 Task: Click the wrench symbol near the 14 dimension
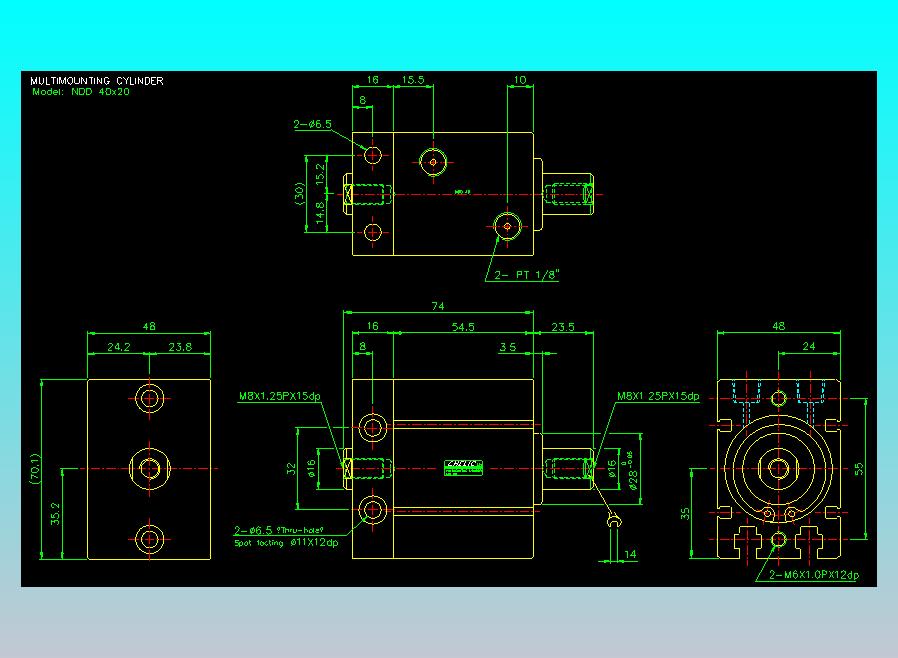click(614, 521)
